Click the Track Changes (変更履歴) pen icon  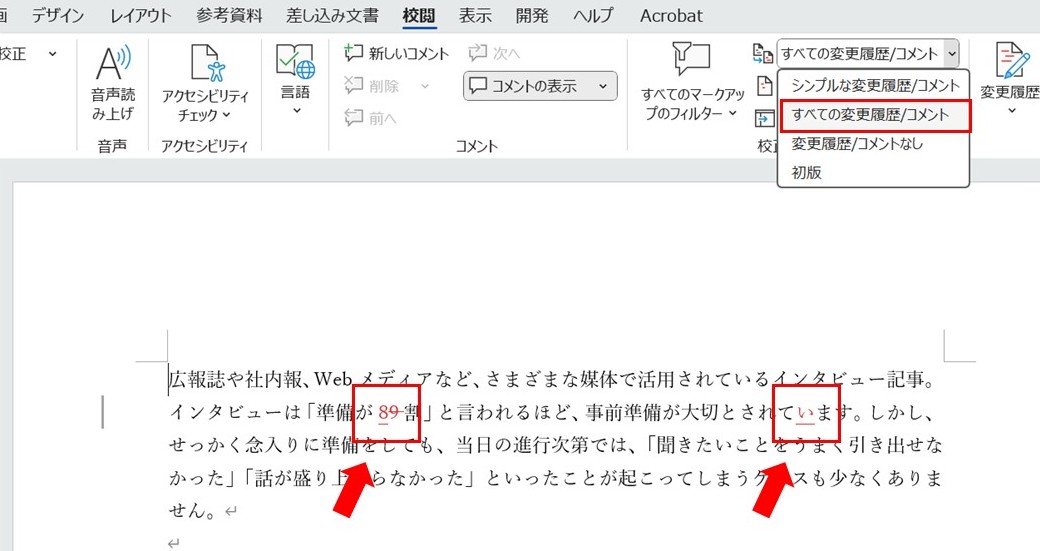(x=1012, y=60)
